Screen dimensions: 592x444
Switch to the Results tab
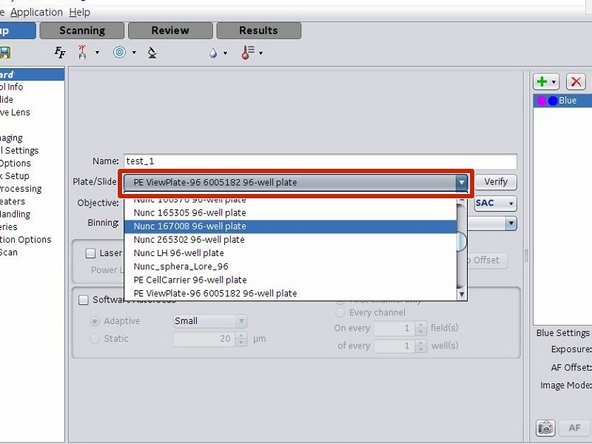pyautogui.click(x=259, y=30)
